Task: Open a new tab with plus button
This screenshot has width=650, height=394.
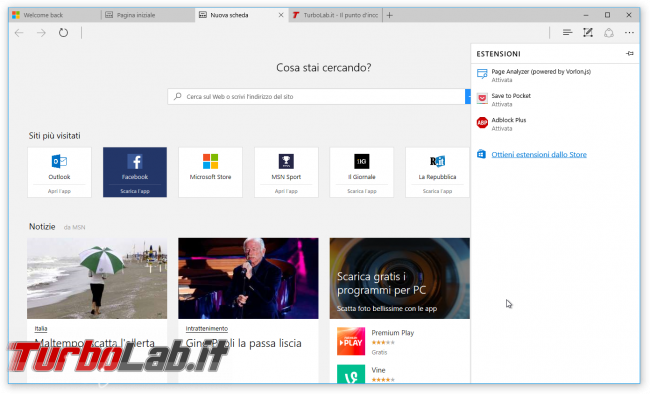Action: coord(389,15)
